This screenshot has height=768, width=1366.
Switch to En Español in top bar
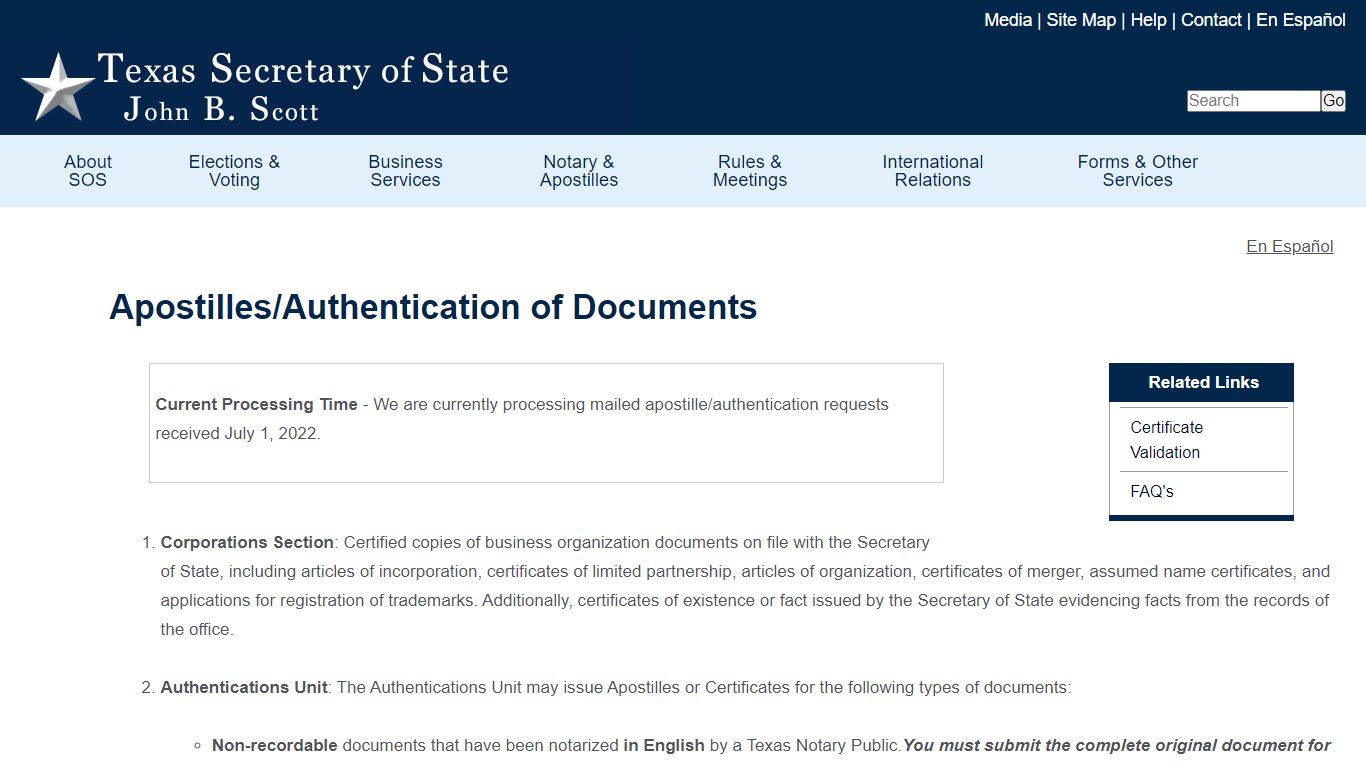(1301, 20)
